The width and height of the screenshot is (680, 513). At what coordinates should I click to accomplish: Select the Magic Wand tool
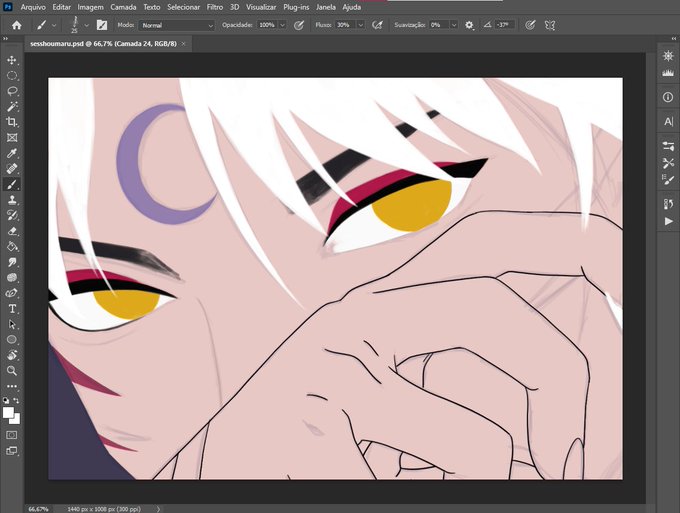point(12,107)
